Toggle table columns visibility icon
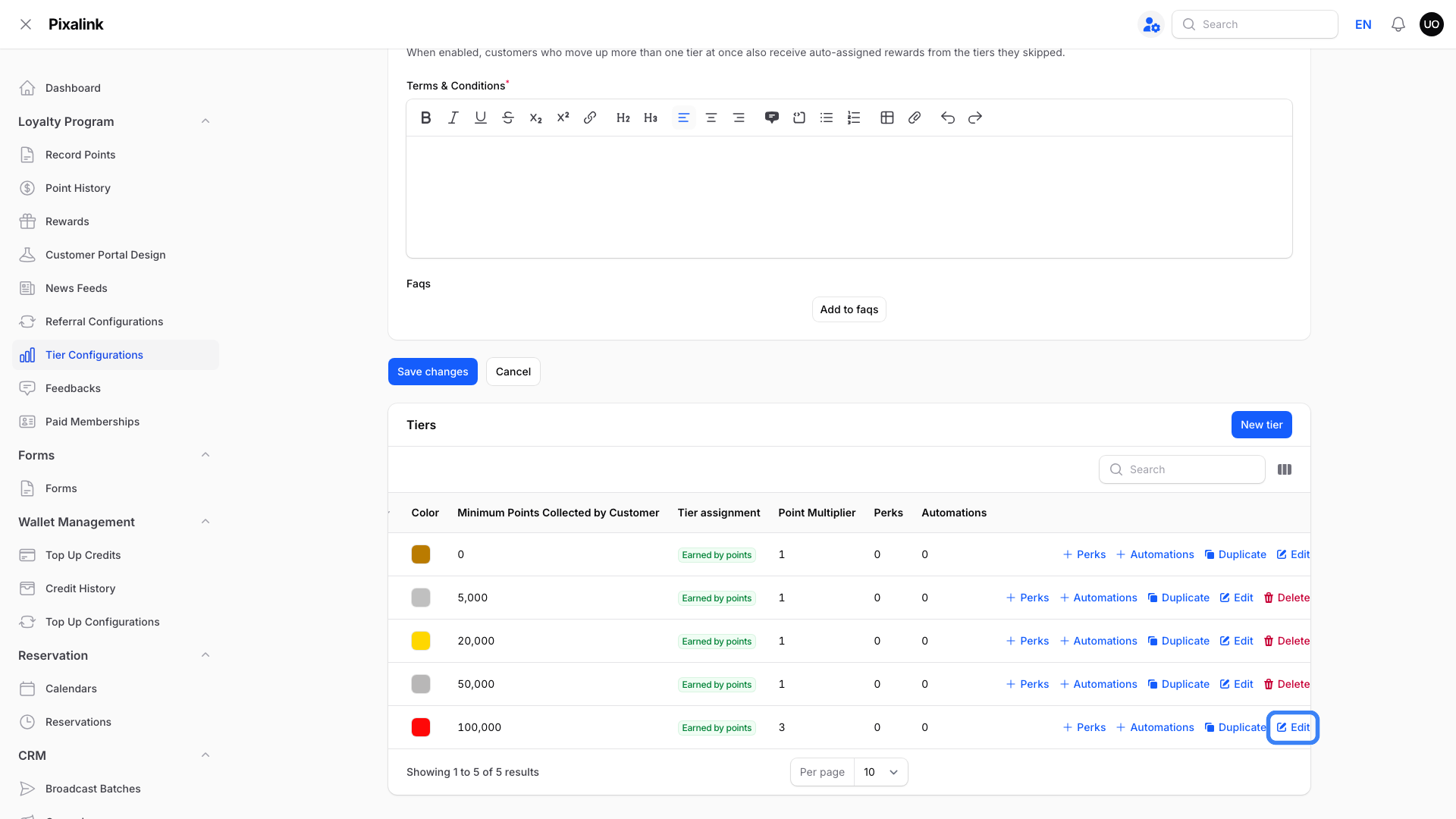1456x819 pixels. coord(1284,469)
